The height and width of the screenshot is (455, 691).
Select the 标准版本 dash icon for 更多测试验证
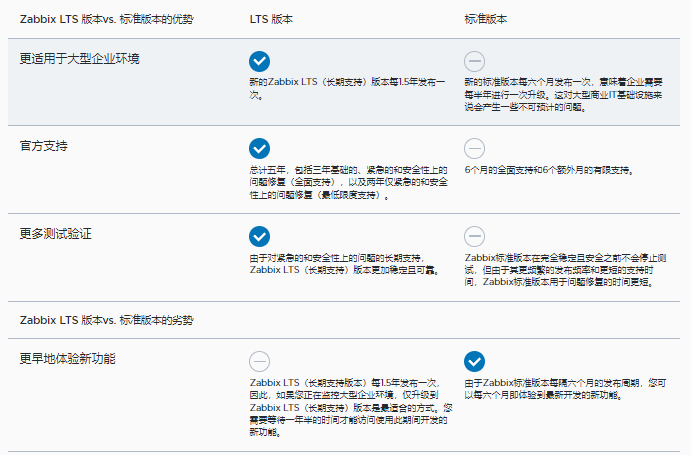point(475,236)
